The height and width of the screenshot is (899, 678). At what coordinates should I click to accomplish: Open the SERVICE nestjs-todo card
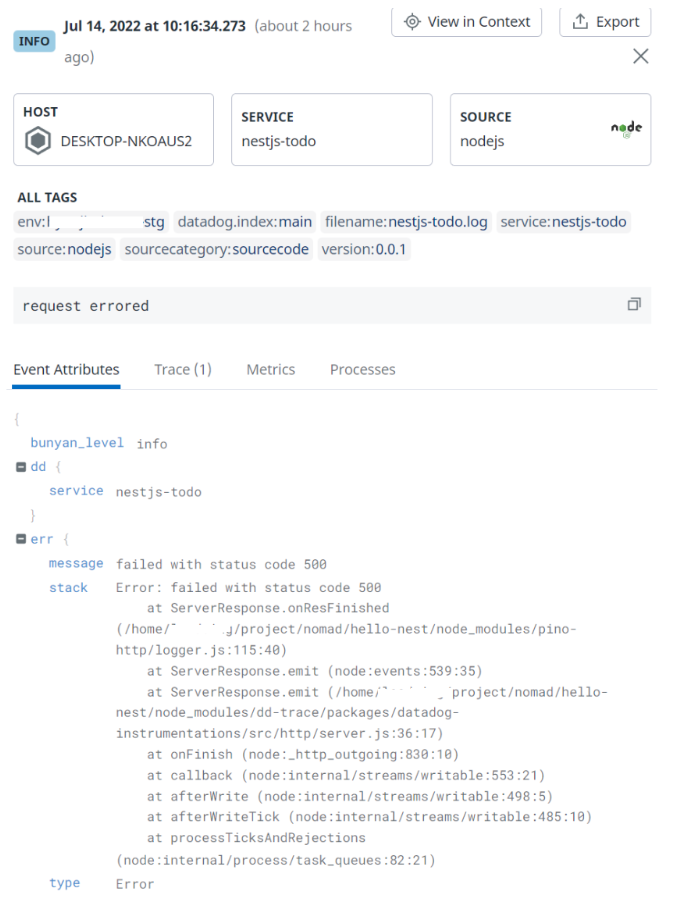coord(332,130)
